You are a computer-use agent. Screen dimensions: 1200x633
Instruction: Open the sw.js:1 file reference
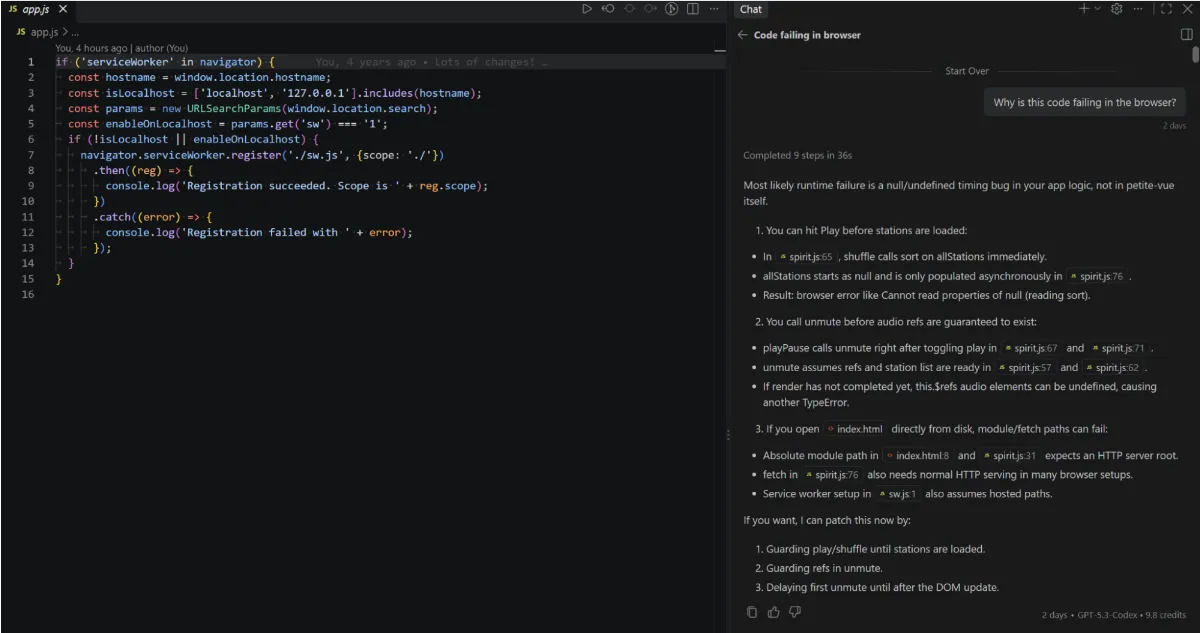(896, 493)
